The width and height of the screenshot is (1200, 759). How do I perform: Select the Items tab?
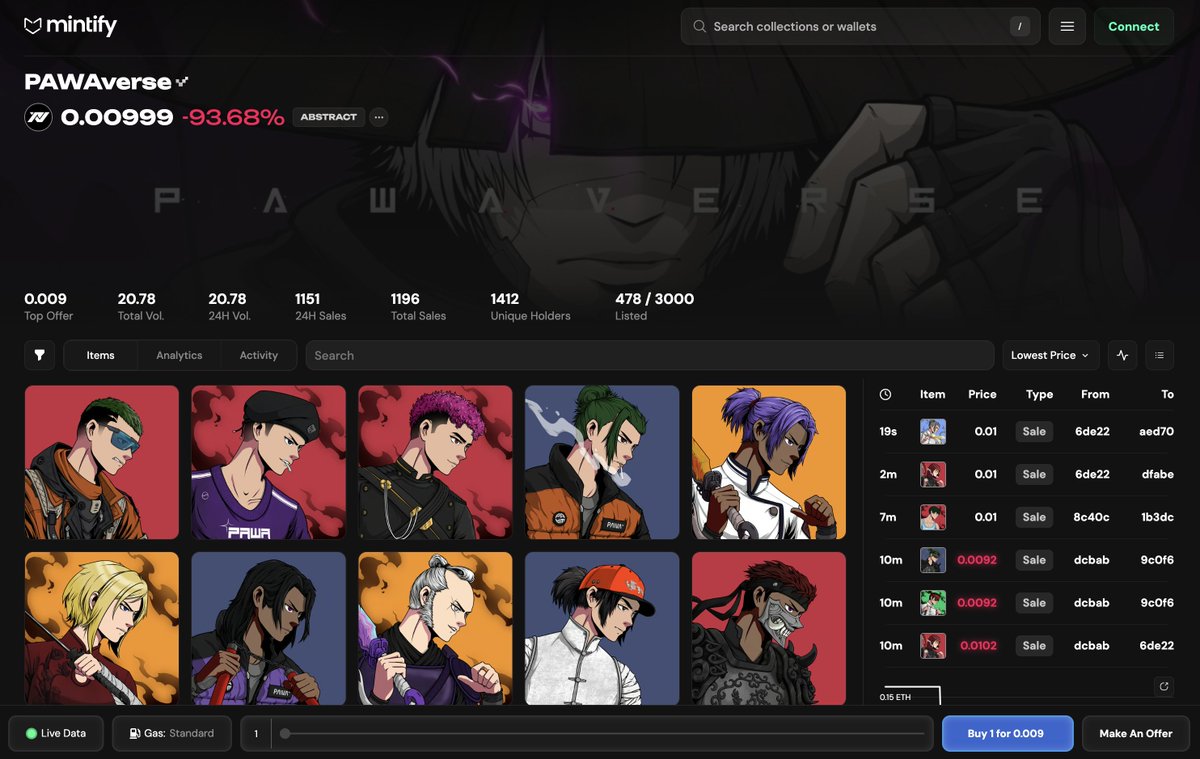[x=100, y=355]
